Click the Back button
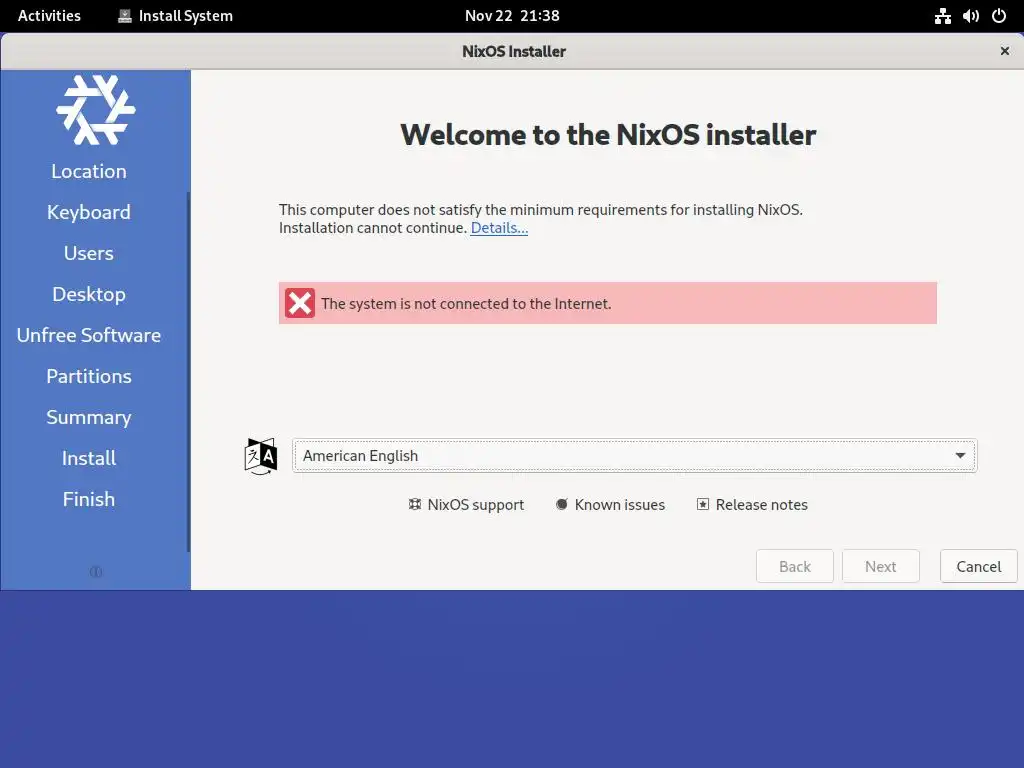 (795, 566)
